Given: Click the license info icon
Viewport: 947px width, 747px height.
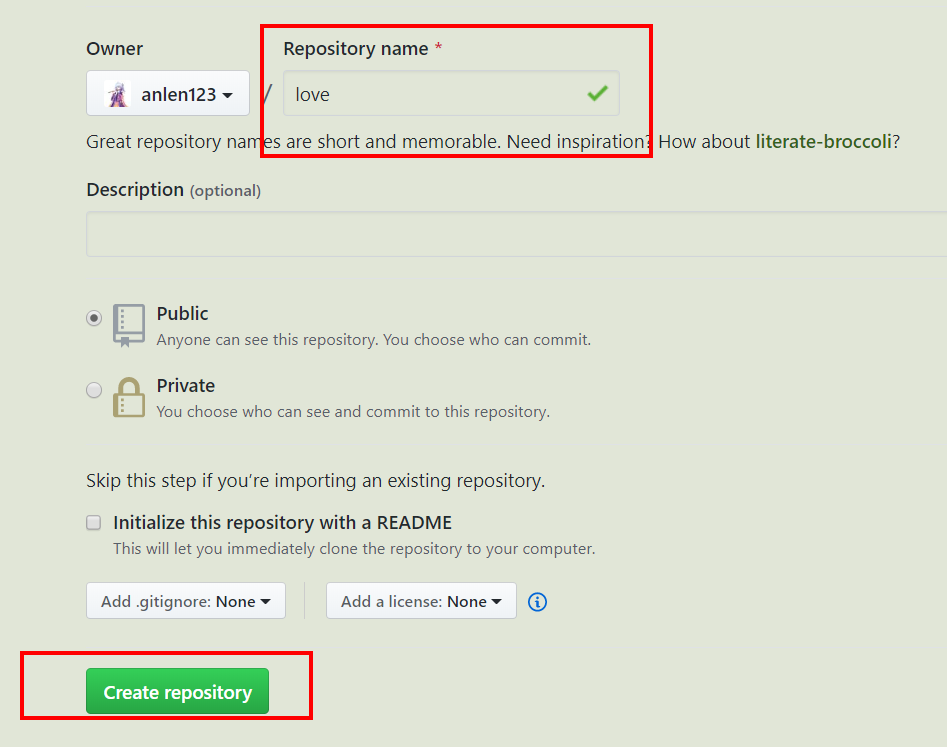Looking at the screenshot, I should pyautogui.click(x=537, y=602).
